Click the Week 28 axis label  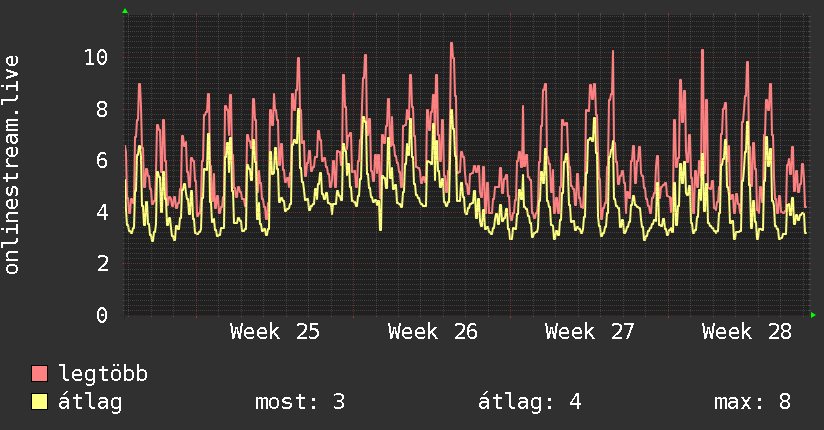pos(747,332)
